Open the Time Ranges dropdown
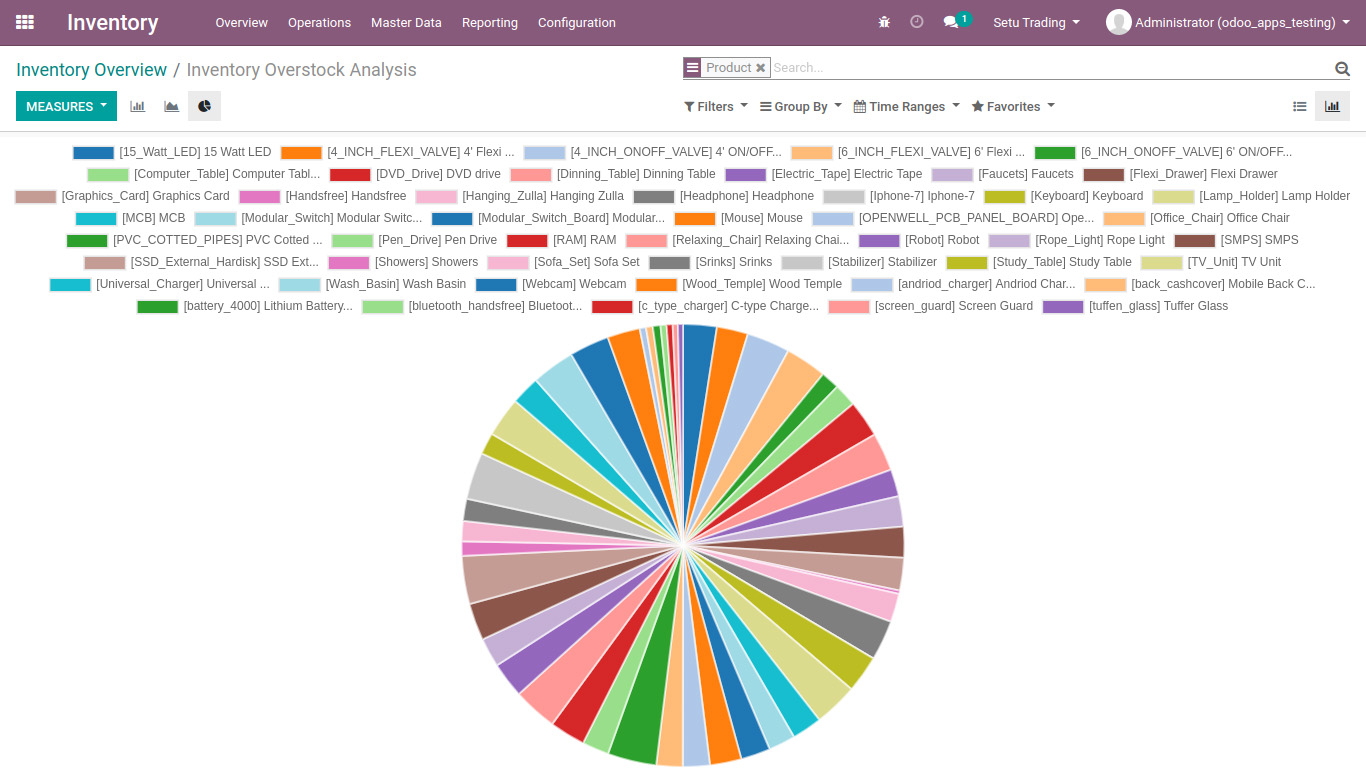Image resolution: width=1366 pixels, height=768 pixels. [906, 106]
